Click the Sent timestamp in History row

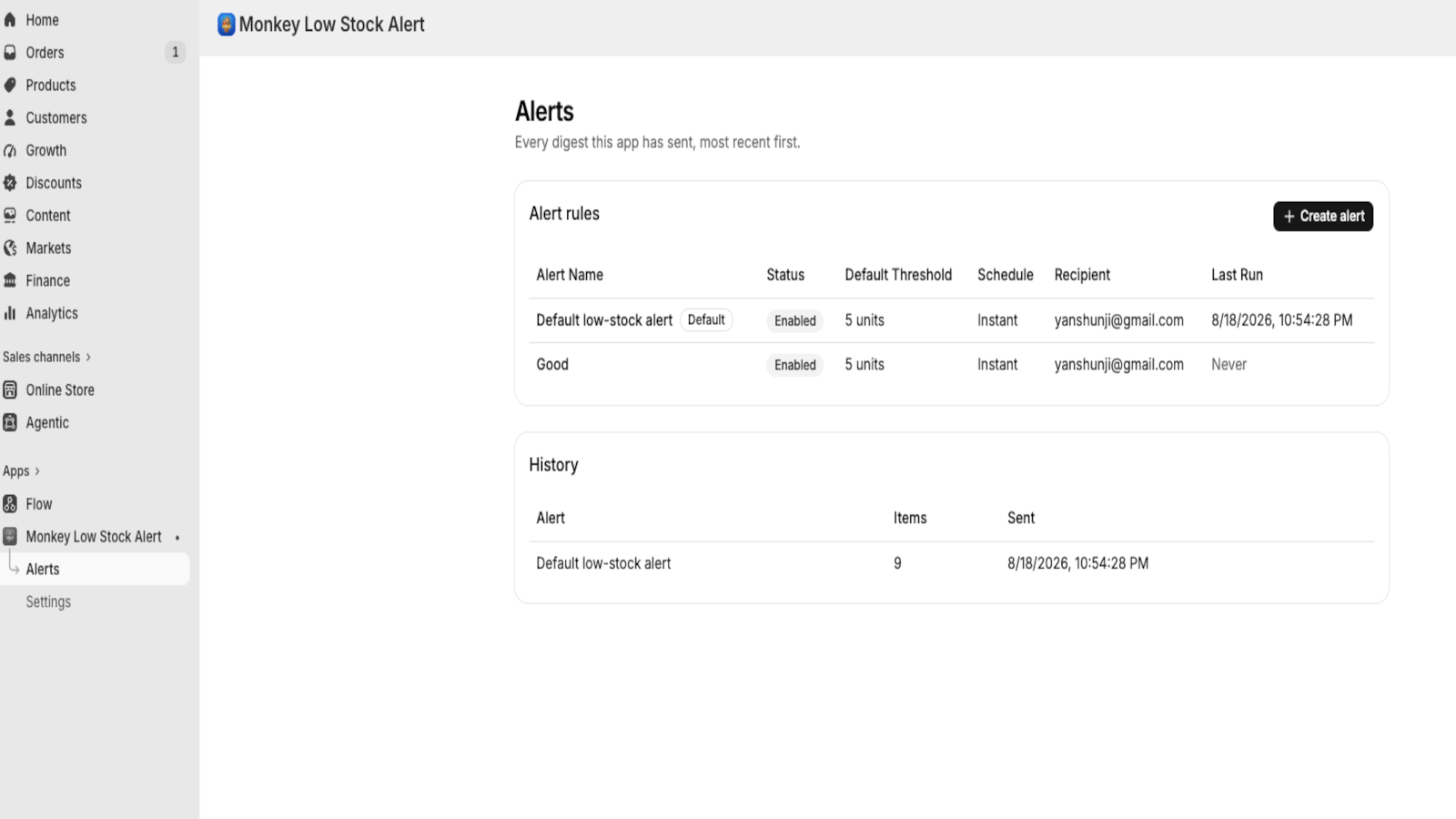(x=1077, y=563)
